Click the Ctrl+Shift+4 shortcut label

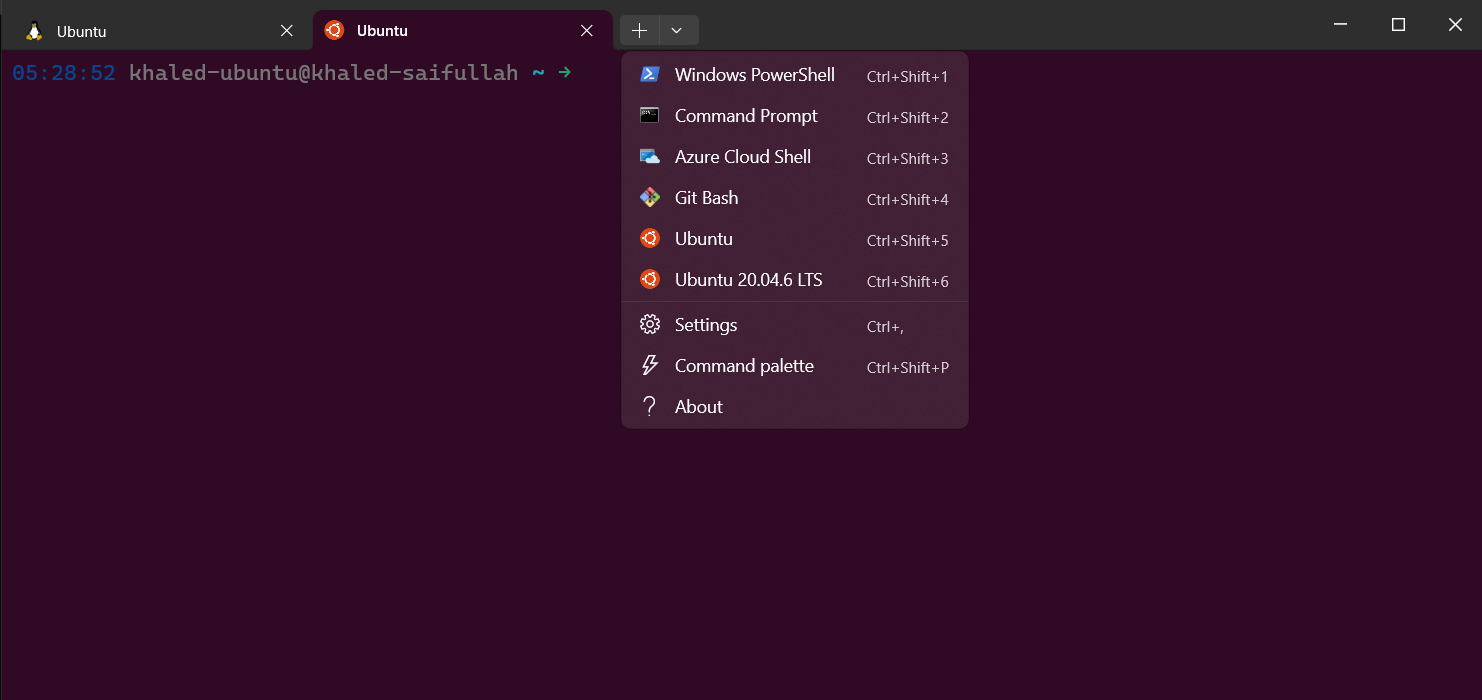[908, 200]
